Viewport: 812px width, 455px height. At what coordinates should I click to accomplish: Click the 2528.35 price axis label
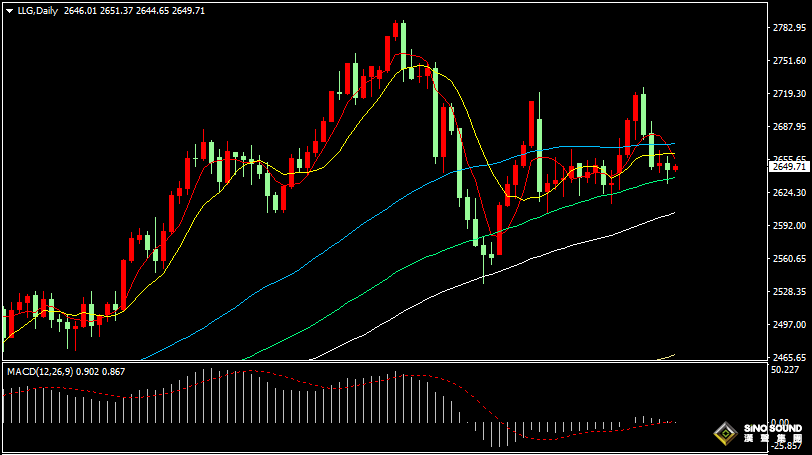click(x=789, y=291)
